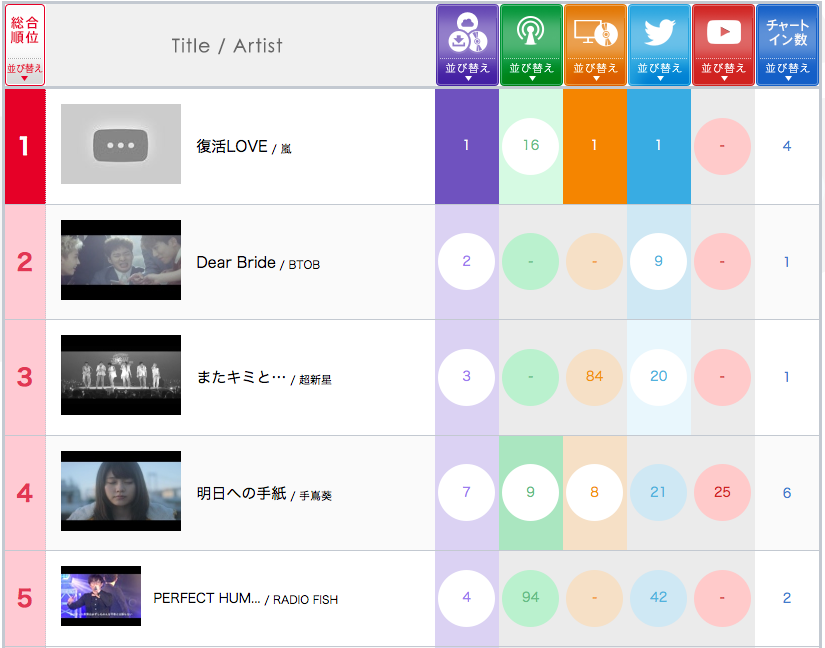Open the Dear Bride song title
825x648 pixels.
tap(236, 263)
